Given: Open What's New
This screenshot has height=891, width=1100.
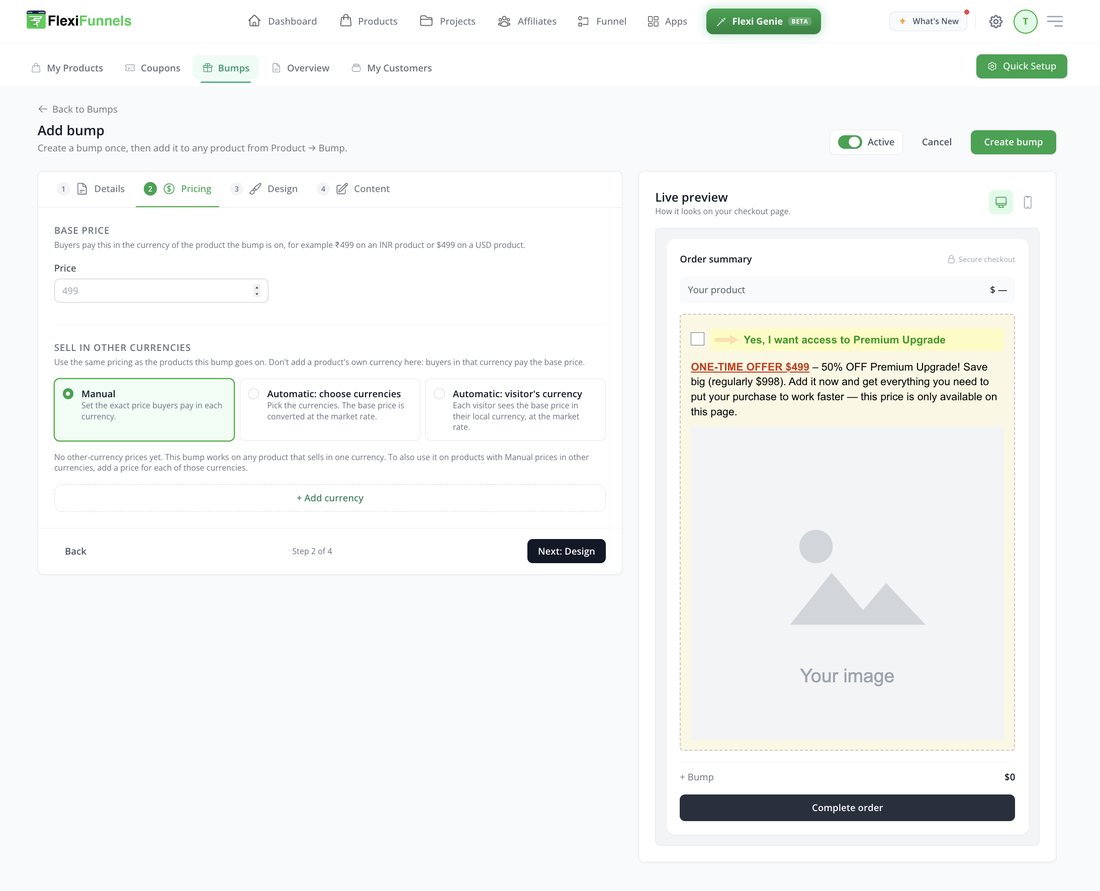Looking at the screenshot, I should click(928, 21).
